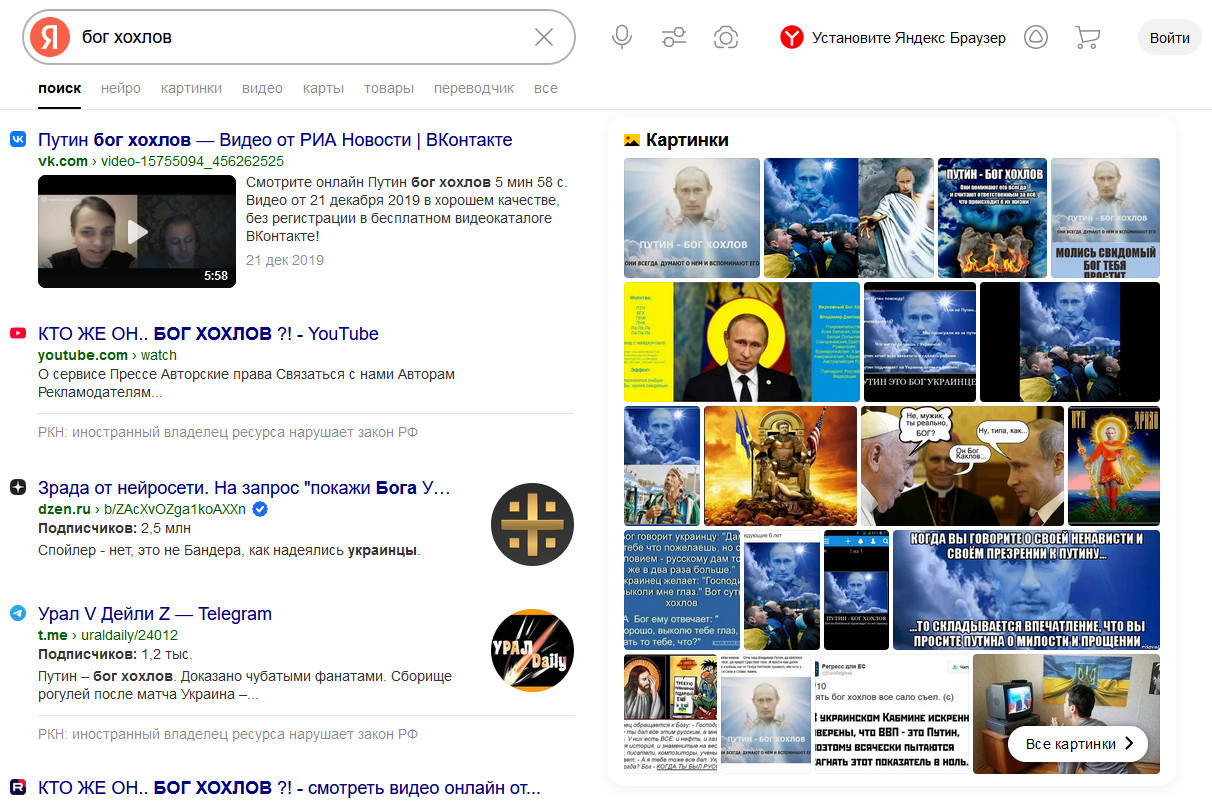Click the verified checkmark badge next to dzen.ru
1212x801 pixels.
260,509
